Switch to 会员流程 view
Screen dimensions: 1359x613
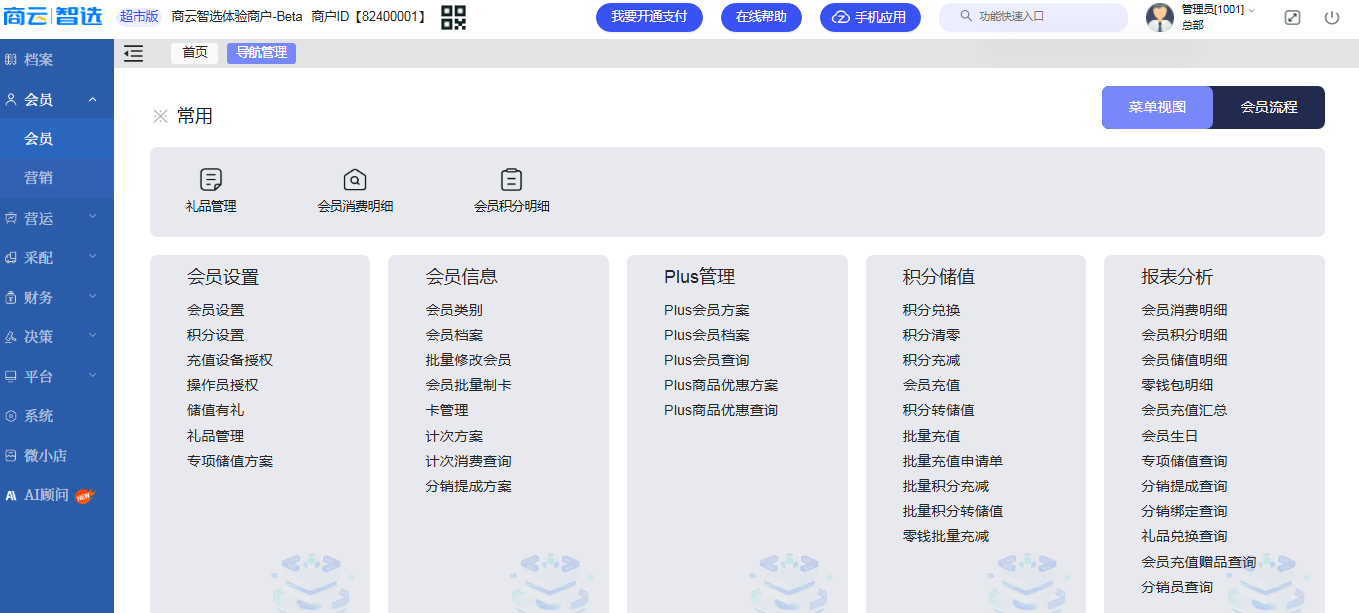pos(1269,107)
